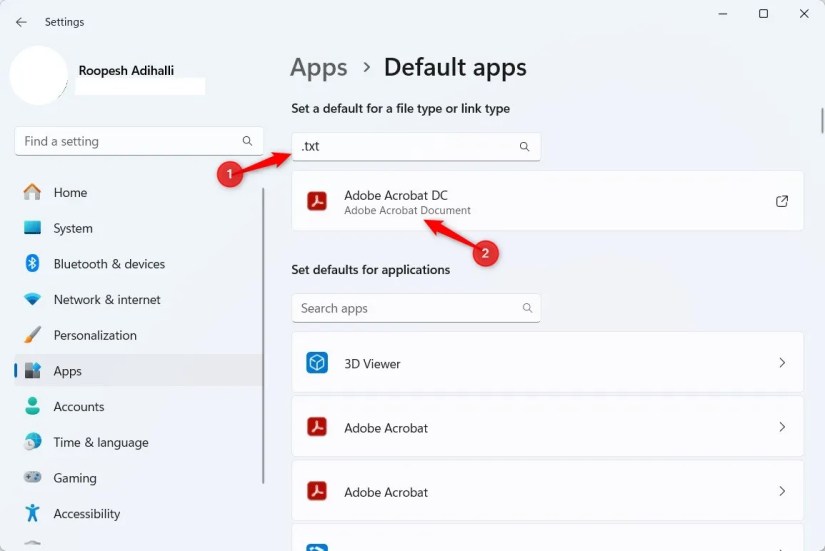Click the Home house icon in the sidebar
Viewport: 825px width, 551px height.
[32, 192]
